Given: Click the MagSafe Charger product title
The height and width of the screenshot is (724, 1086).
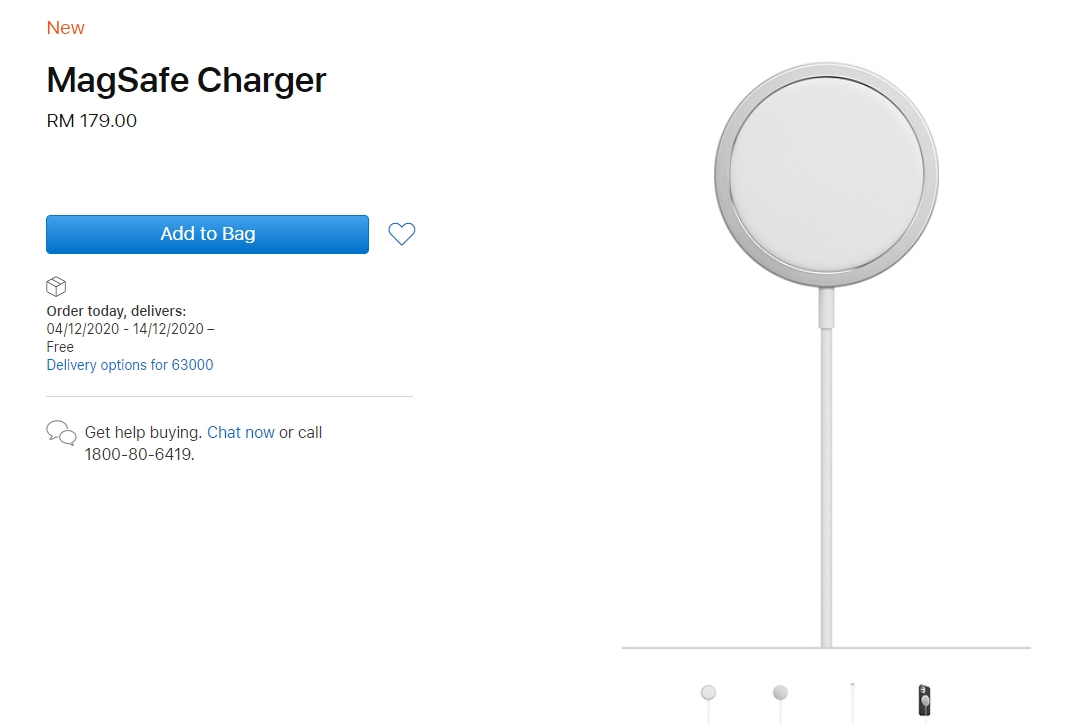Looking at the screenshot, I should [186, 80].
